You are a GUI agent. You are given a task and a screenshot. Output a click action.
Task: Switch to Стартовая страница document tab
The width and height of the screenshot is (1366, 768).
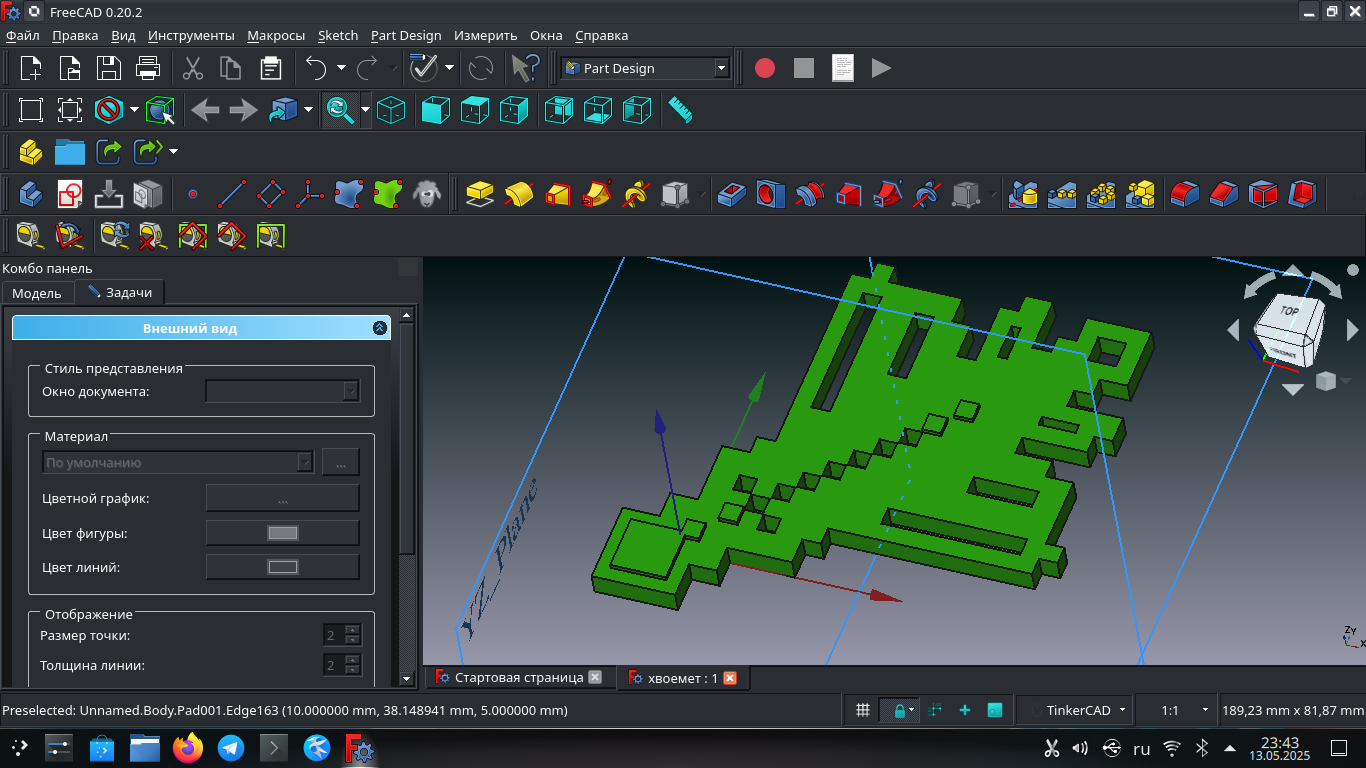tap(519, 677)
